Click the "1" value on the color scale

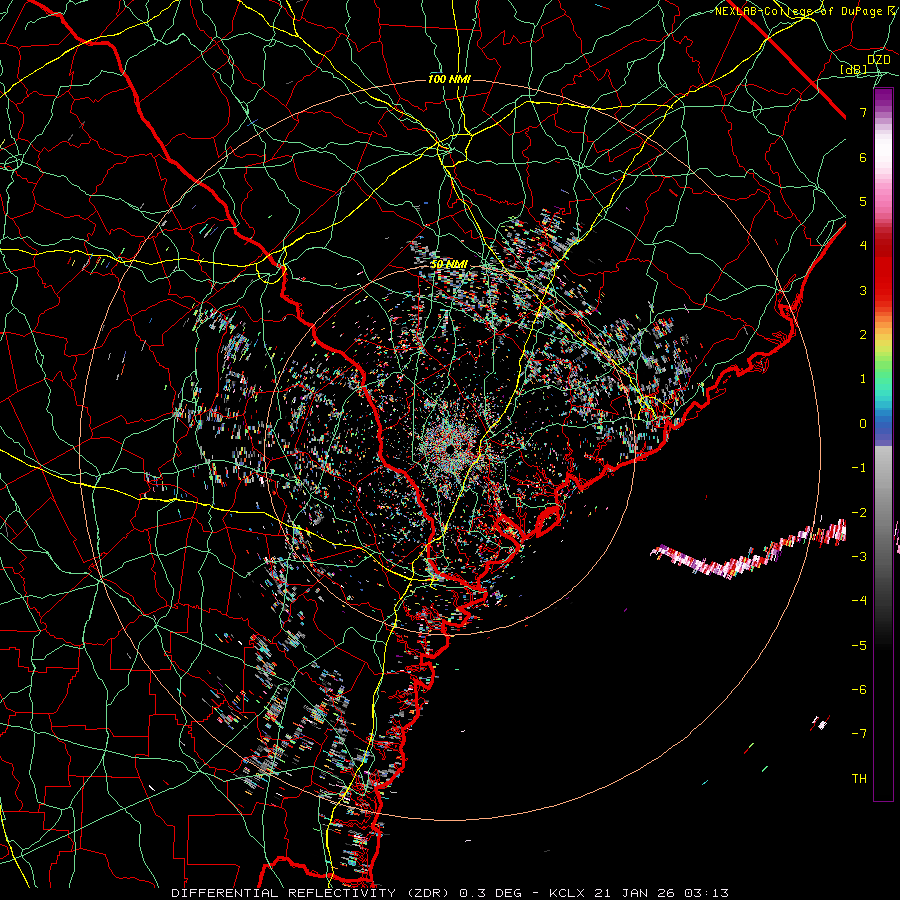863,379
